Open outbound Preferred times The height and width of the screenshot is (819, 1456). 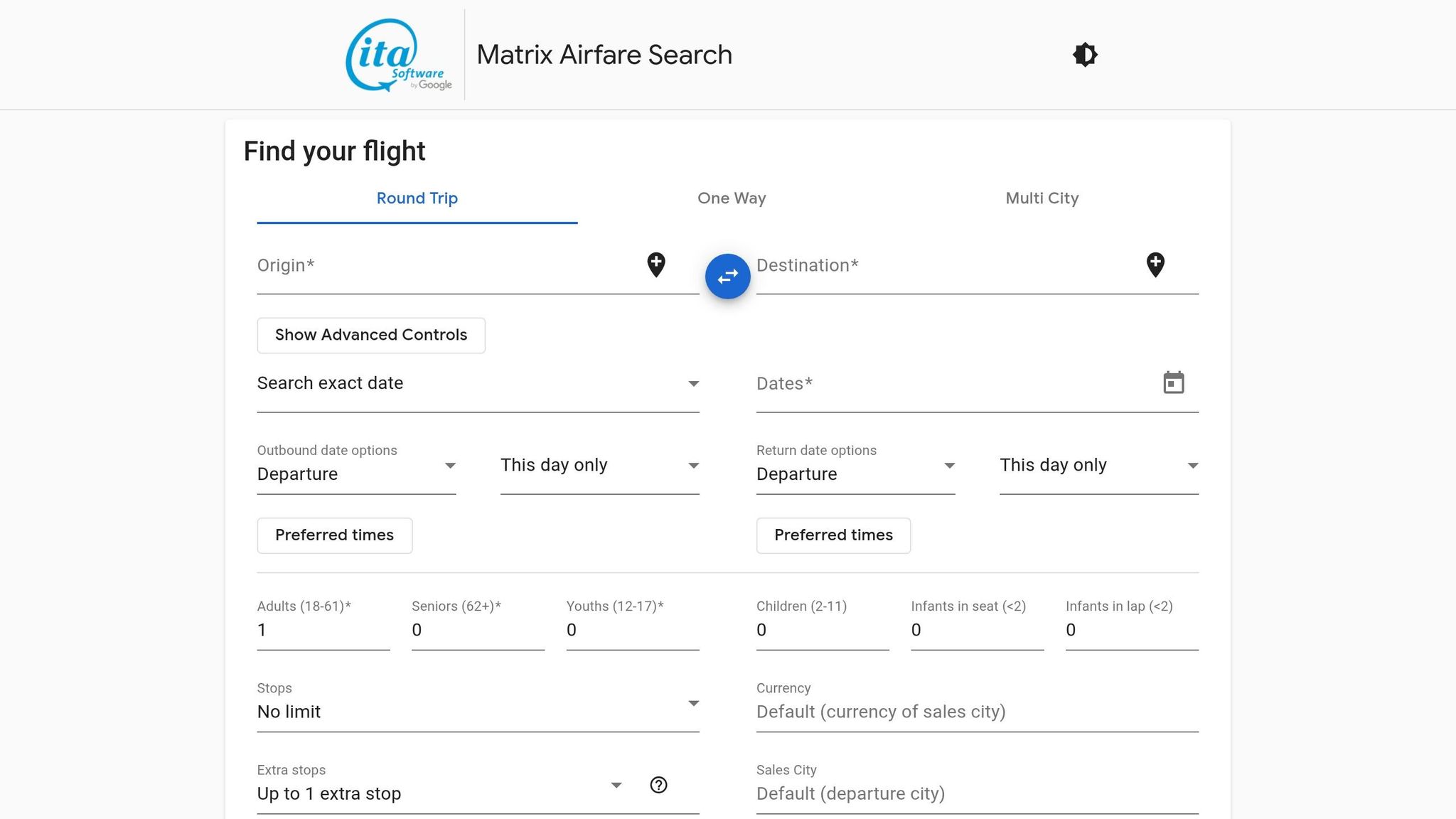[x=334, y=535]
